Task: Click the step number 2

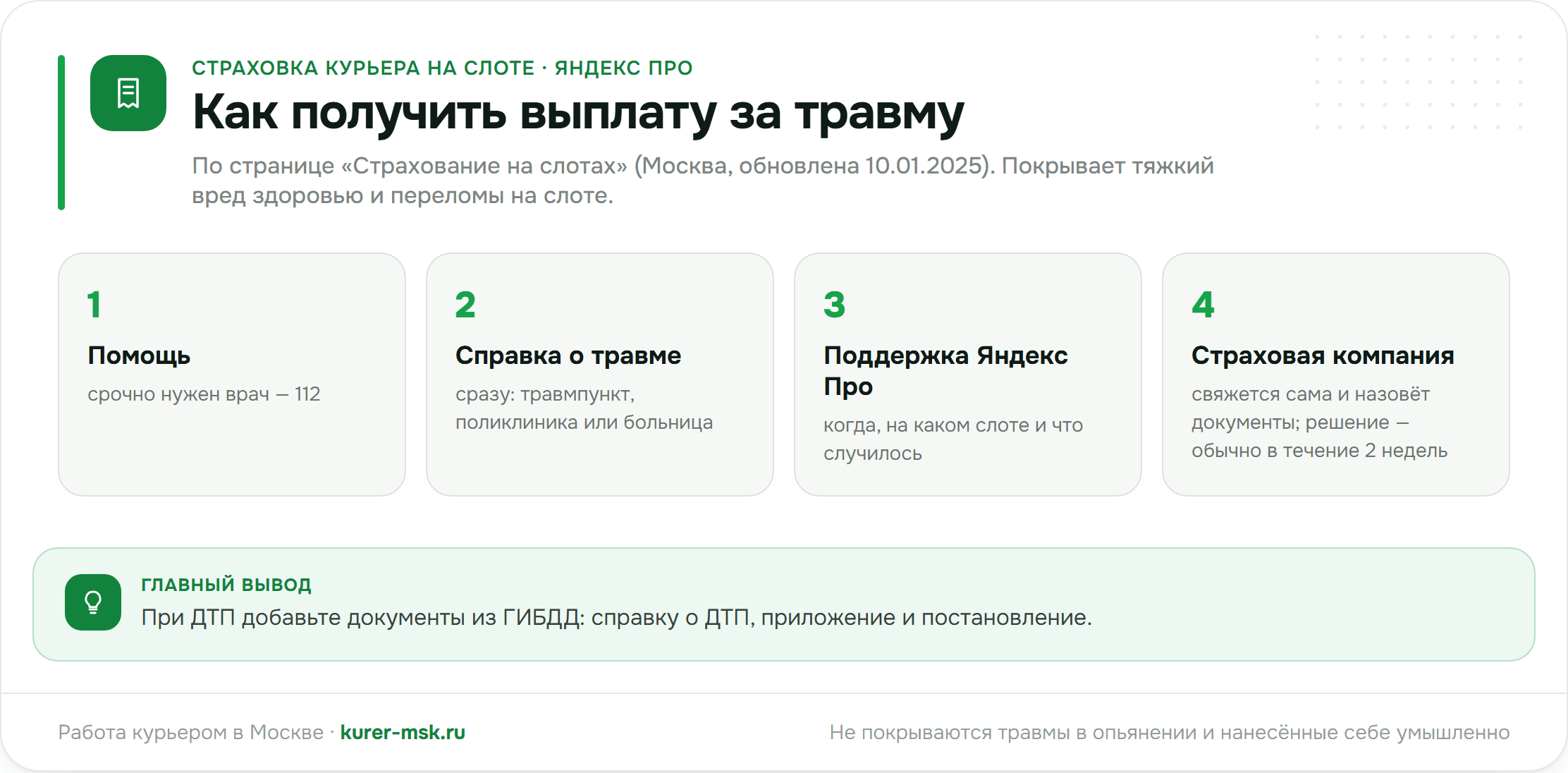Action: coord(465,305)
